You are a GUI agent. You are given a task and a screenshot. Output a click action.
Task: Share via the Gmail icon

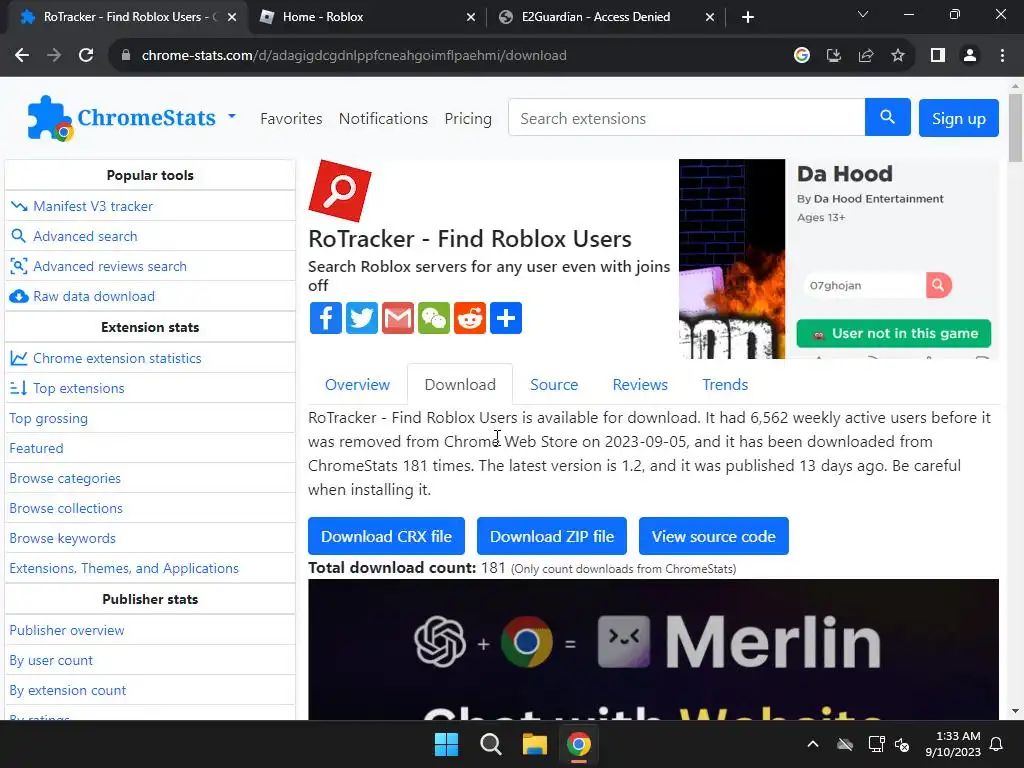pos(398,318)
